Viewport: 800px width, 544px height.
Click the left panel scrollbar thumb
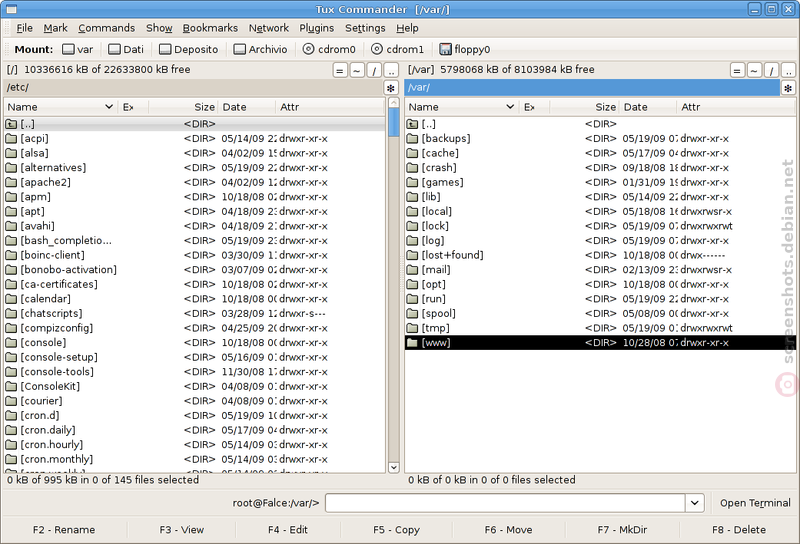393,122
